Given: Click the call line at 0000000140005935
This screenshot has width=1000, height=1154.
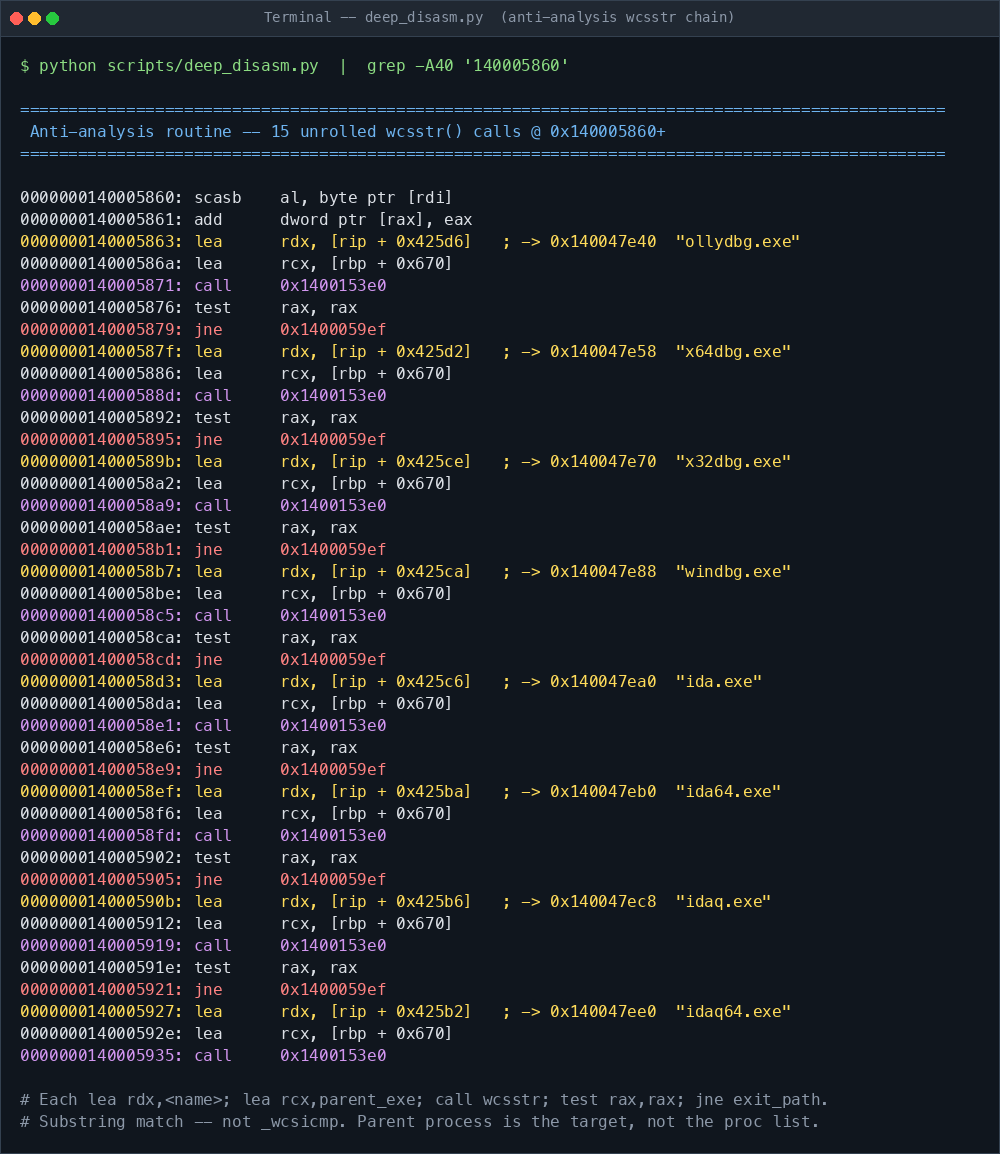Looking at the screenshot, I should (x=203, y=1055).
